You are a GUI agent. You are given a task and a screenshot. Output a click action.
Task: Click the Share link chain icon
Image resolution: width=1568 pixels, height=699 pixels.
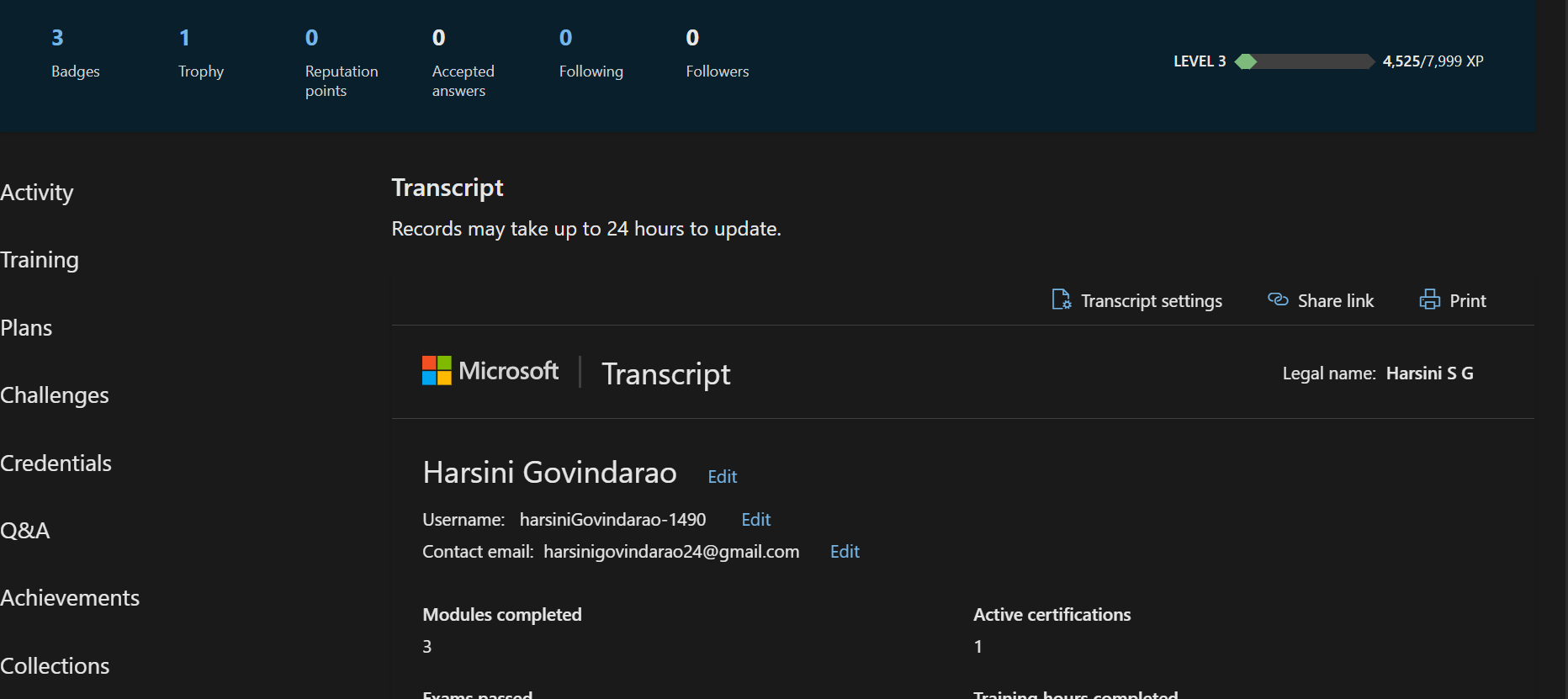[x=1278, y=299]
